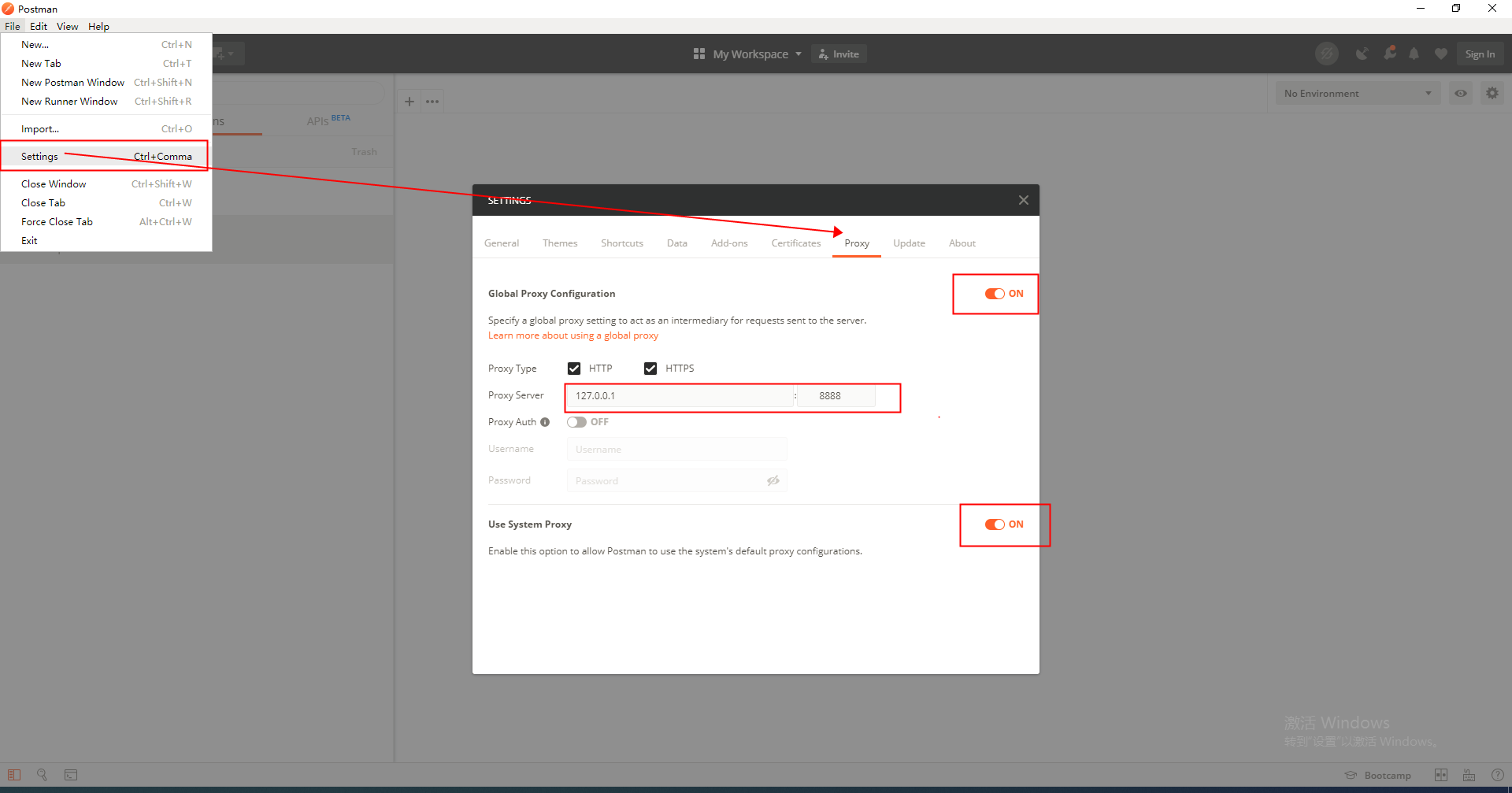Click the Invite button
This screenshot has height=793, width=1512.
pyautogui.click(x=839, y=54)
